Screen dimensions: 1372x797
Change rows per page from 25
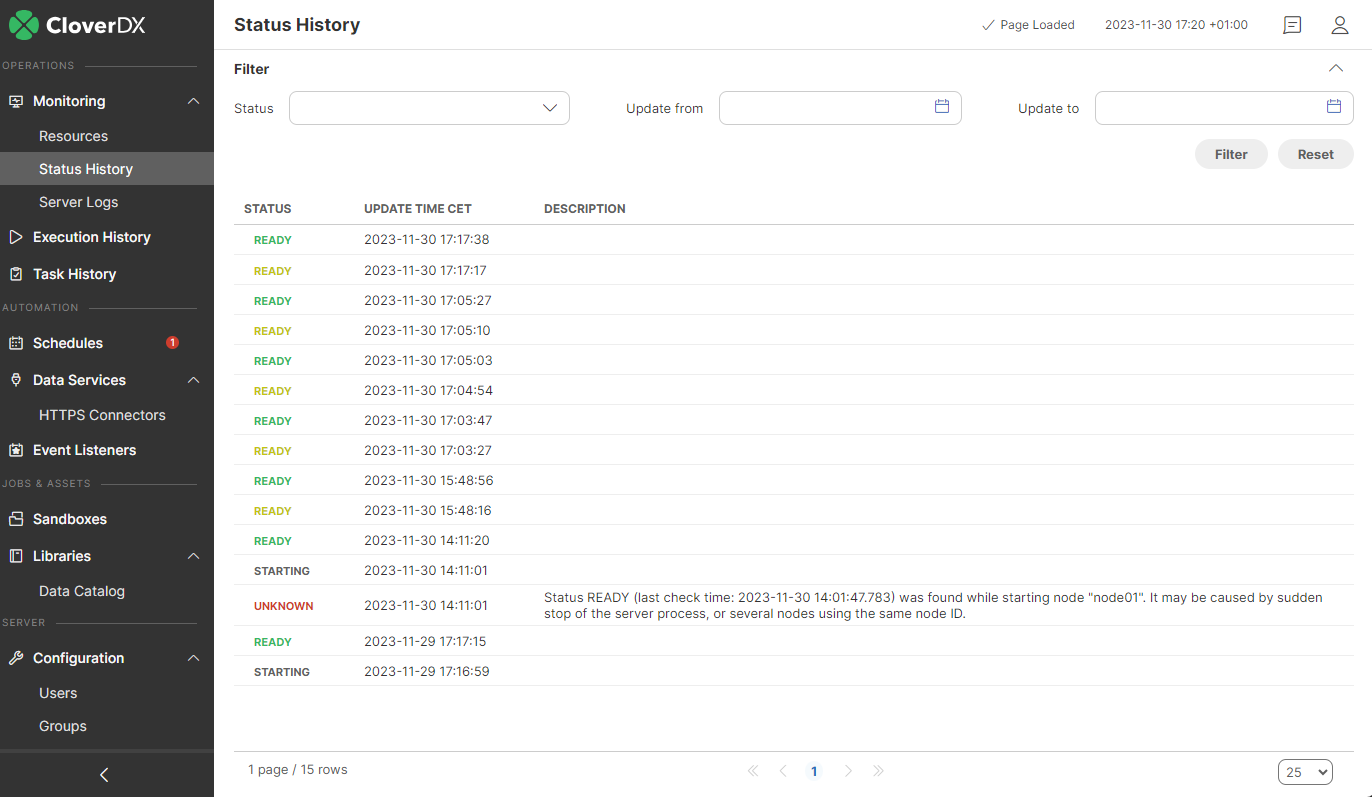tap(1305, 771)
